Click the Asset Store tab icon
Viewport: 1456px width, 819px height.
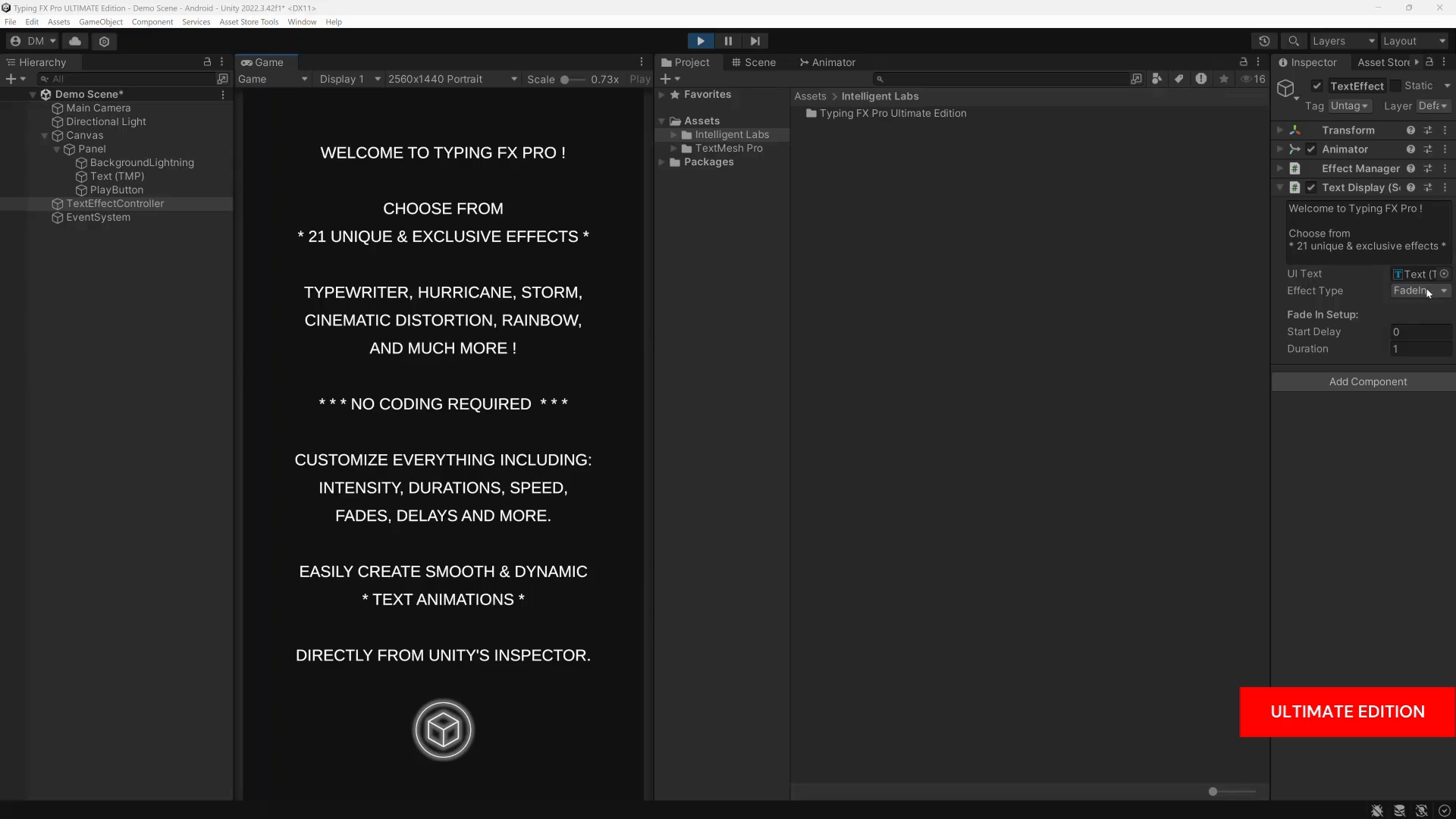(x=1384, y=62)
